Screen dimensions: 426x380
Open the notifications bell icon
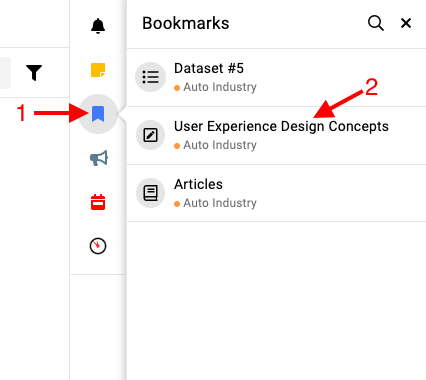[98, 26]
